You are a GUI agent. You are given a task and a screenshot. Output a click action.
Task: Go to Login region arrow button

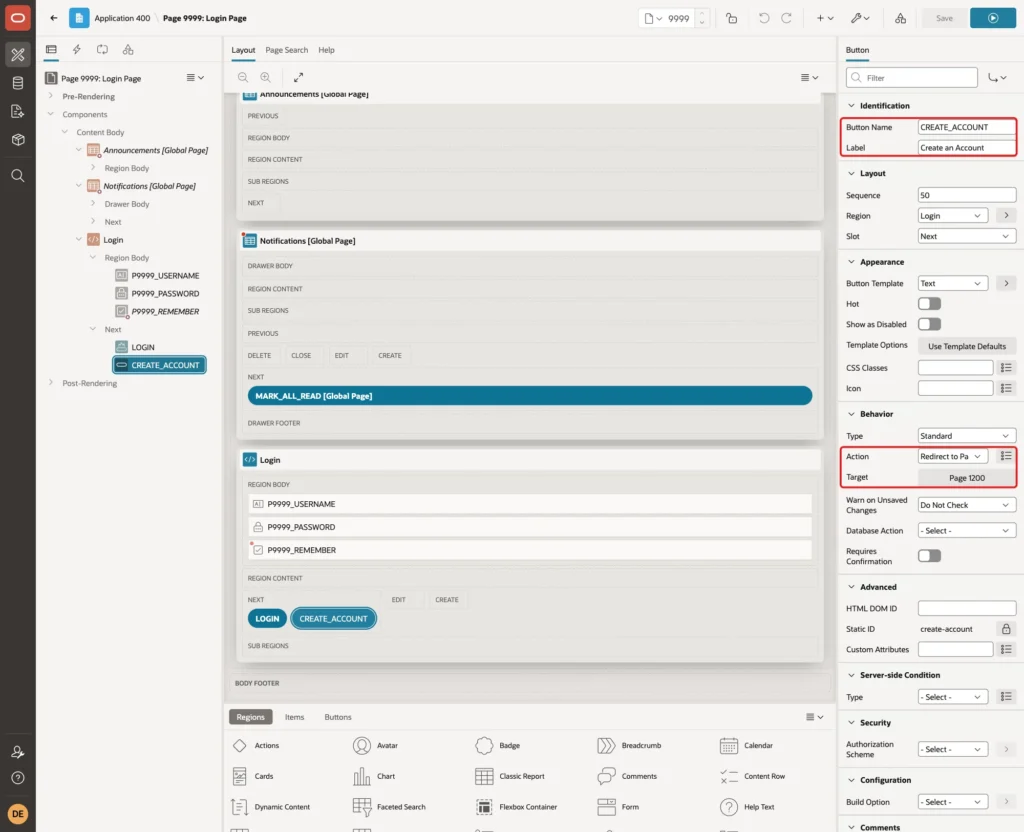(x=1006, y=216)
